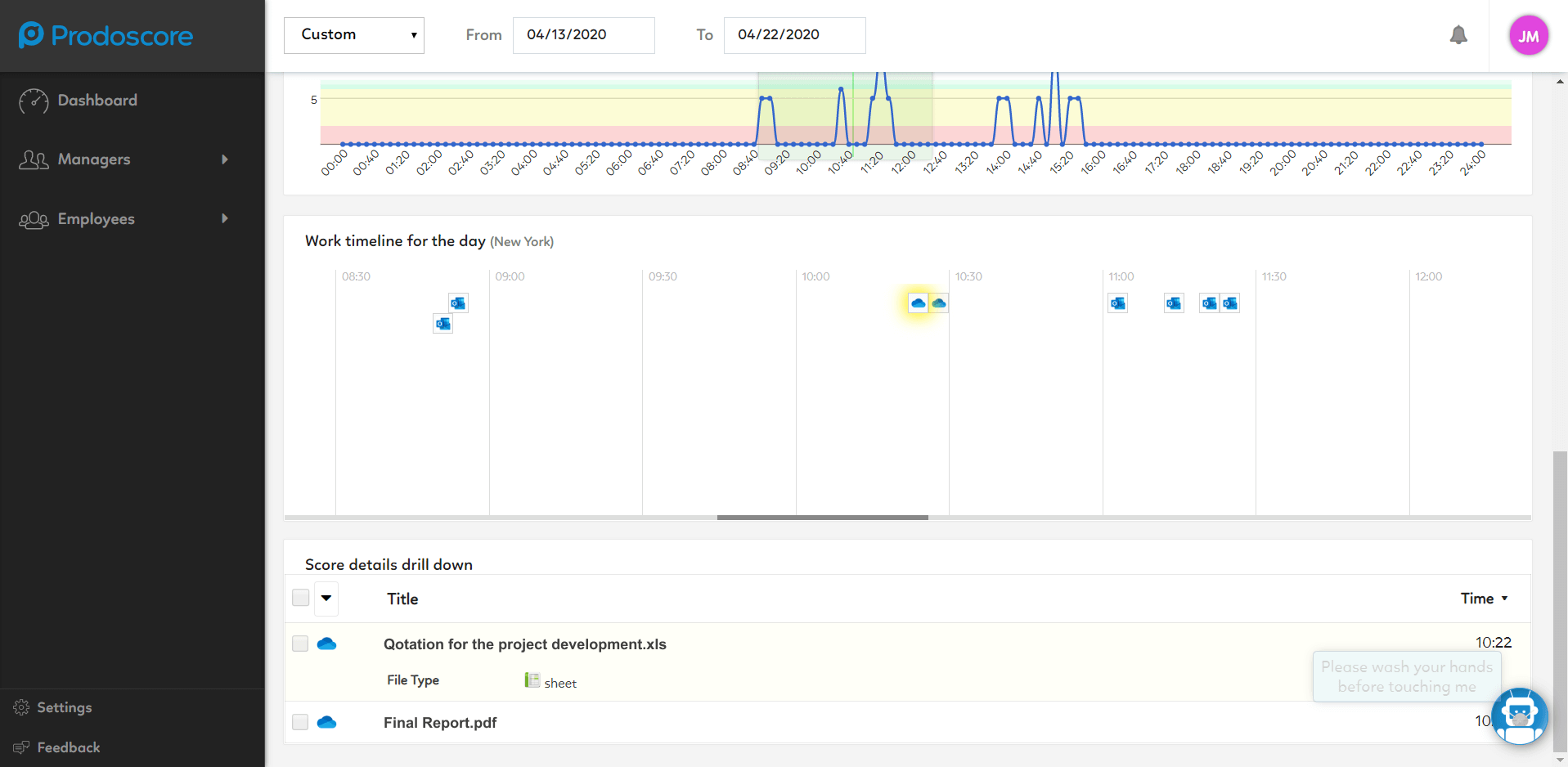The width and height of the screenshot is (1568, 767).
Task: Click the Title column header
Action: [402, 599]
